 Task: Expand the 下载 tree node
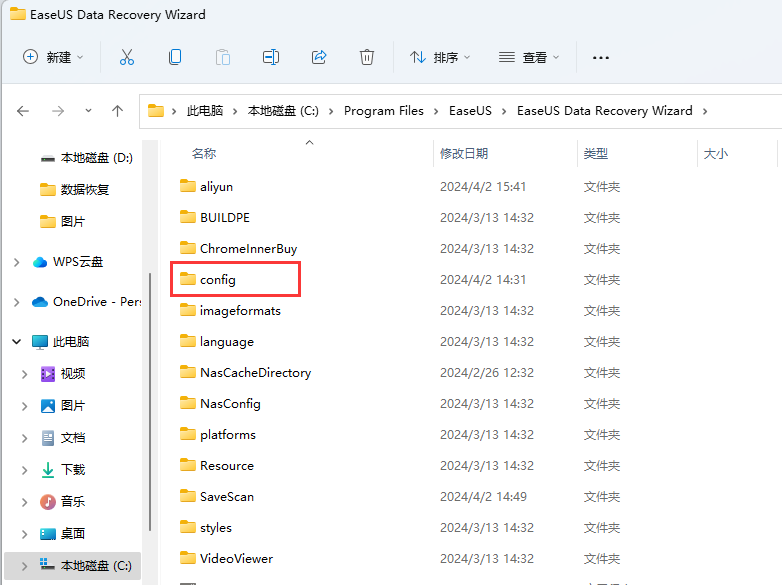pyautogui.click(x=24, y=469)
